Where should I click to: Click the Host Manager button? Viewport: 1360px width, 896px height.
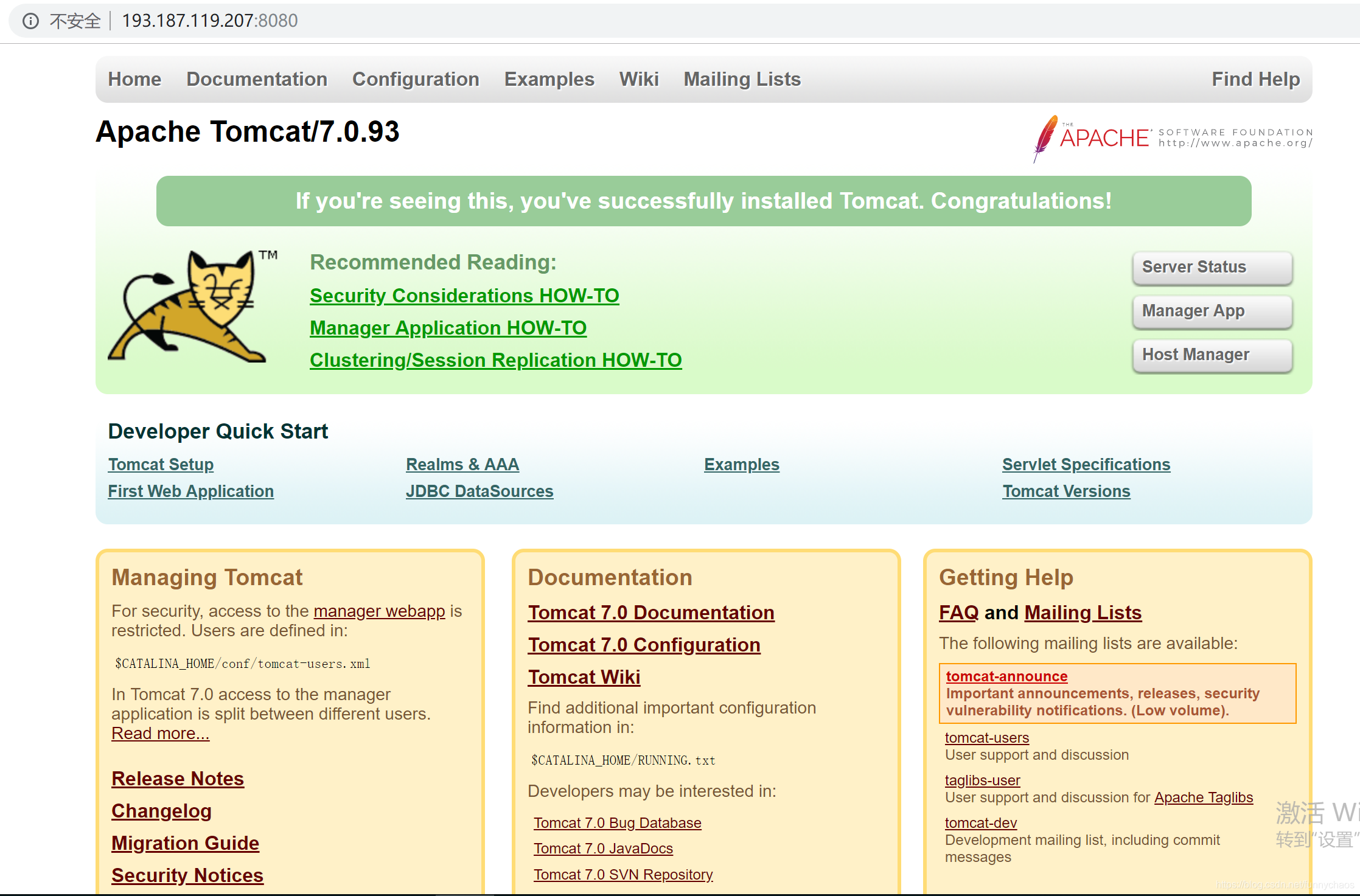[x=1212, y=355]
